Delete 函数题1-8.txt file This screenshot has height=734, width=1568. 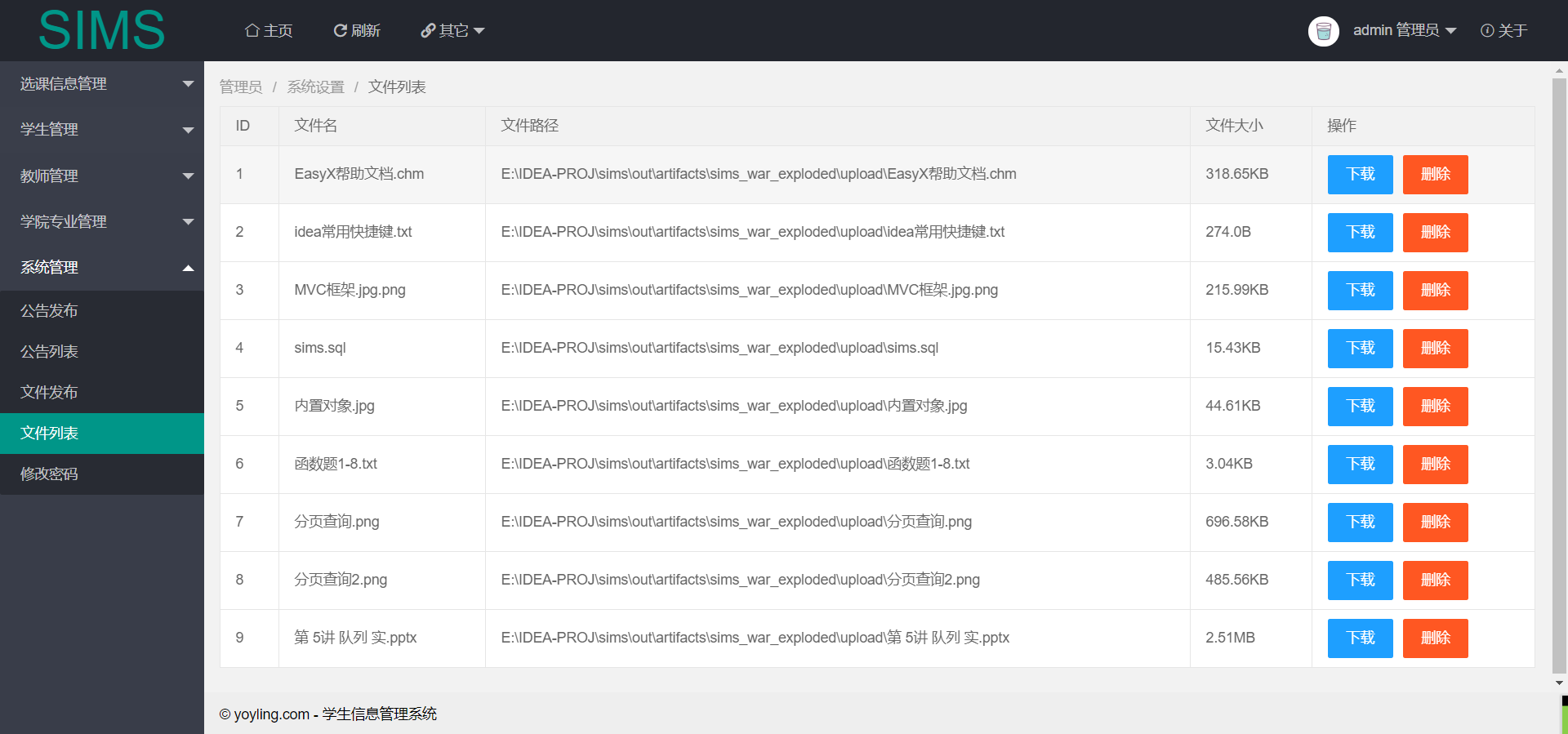pyautogui.click(x=1435, y=465)
